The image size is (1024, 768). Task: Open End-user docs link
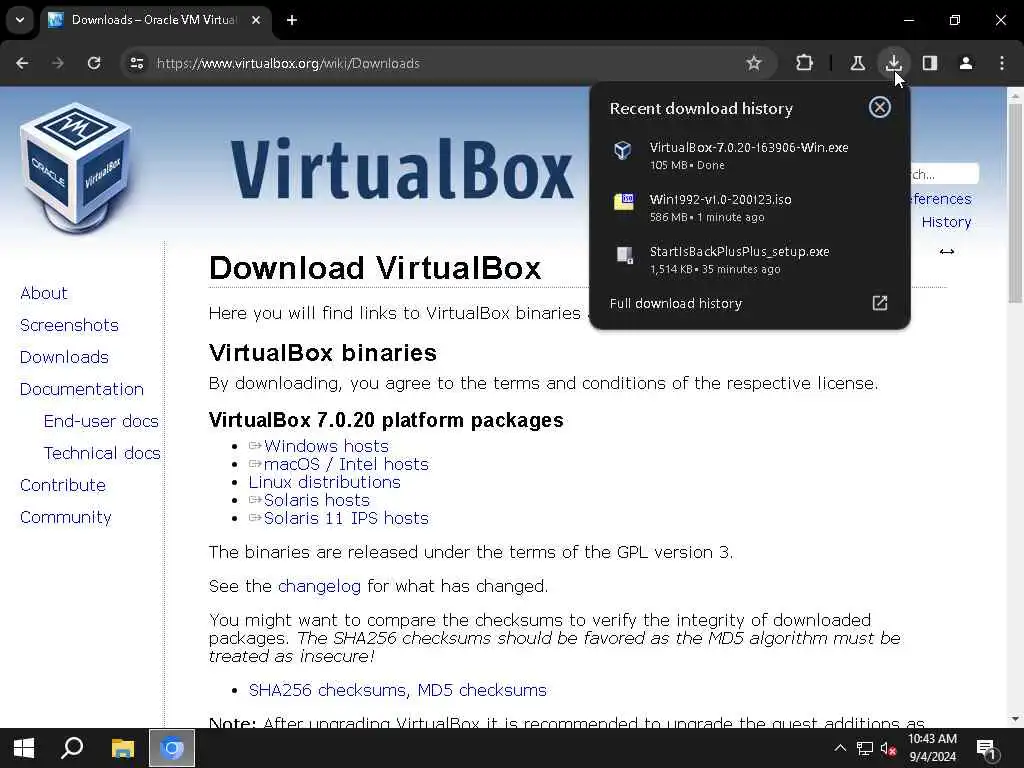tap(101, 421)
